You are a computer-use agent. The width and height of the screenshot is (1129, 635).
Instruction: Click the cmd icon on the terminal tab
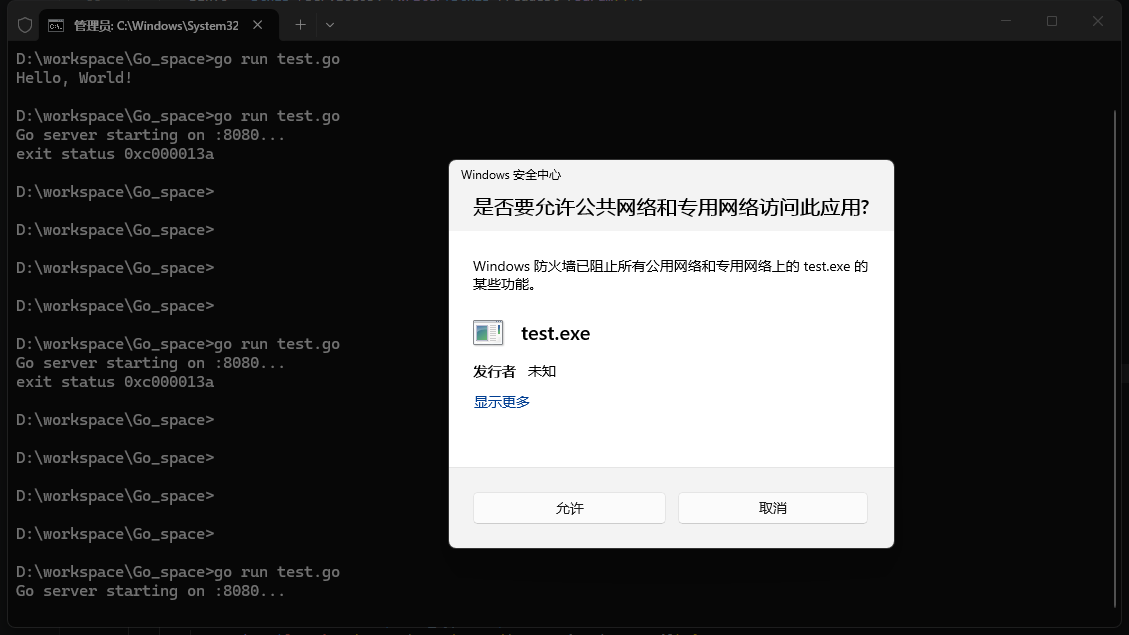click(56, 26)
